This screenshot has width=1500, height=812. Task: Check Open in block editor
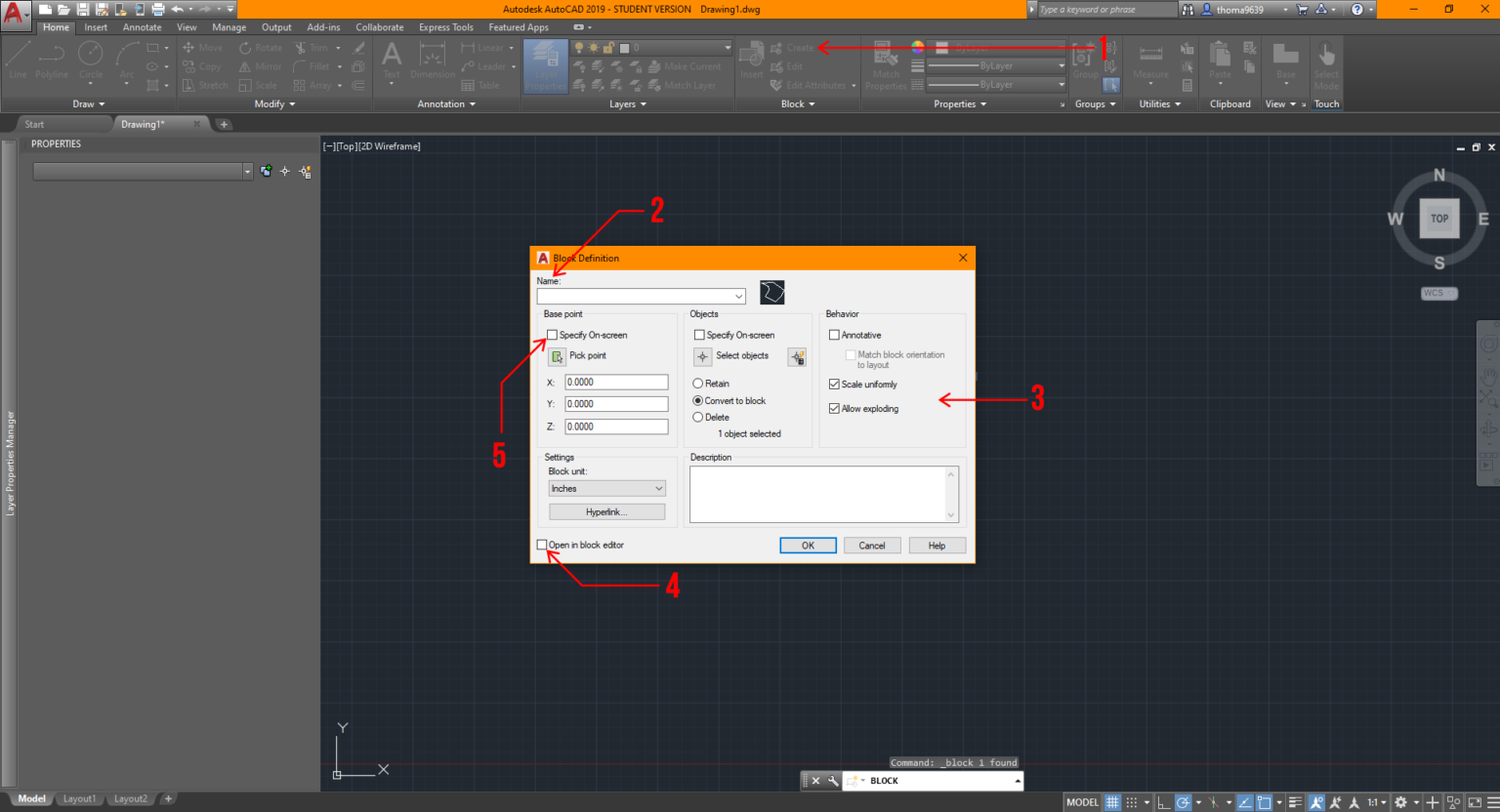(543, 545)
